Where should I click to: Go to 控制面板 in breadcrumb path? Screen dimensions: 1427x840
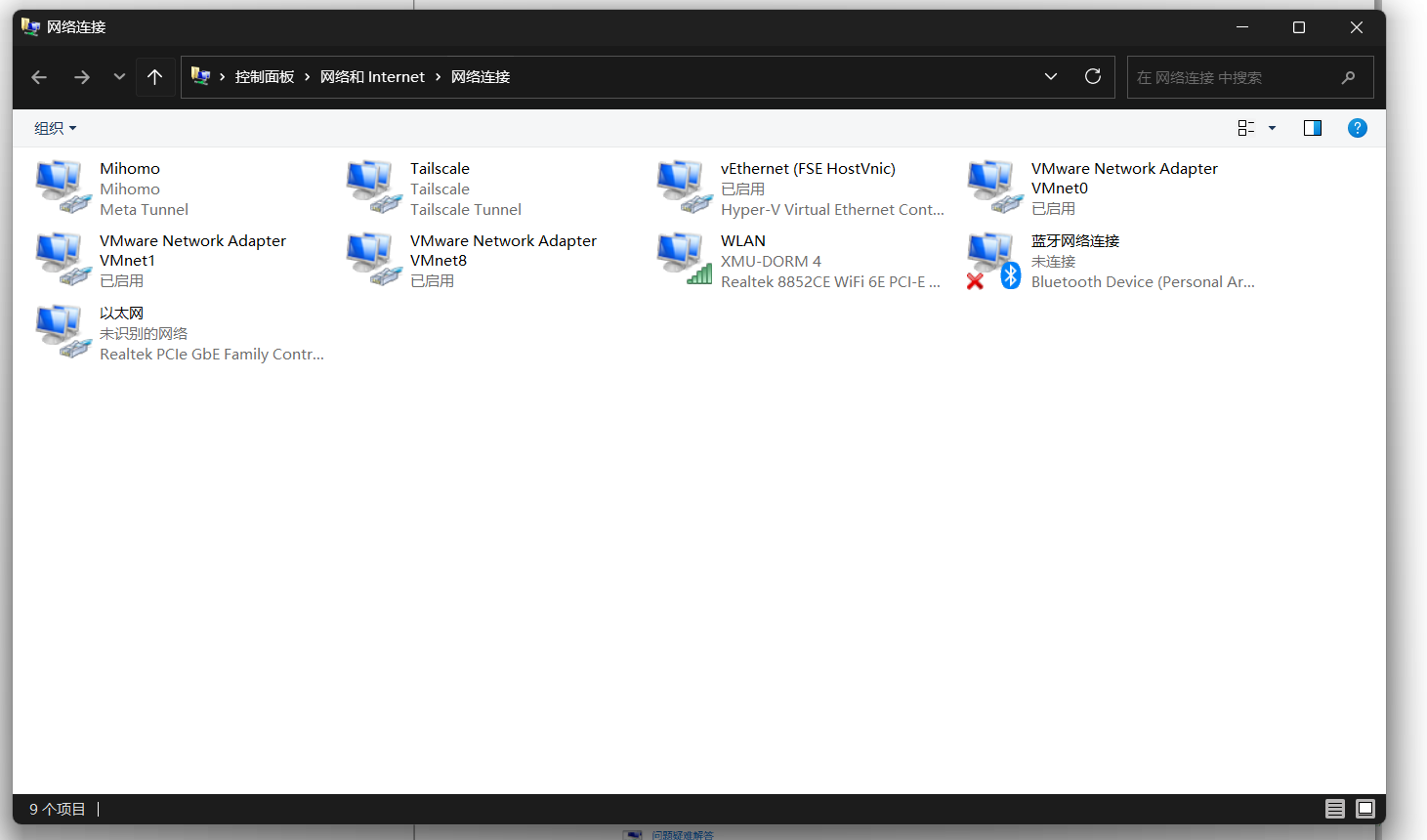click(264, 77)
